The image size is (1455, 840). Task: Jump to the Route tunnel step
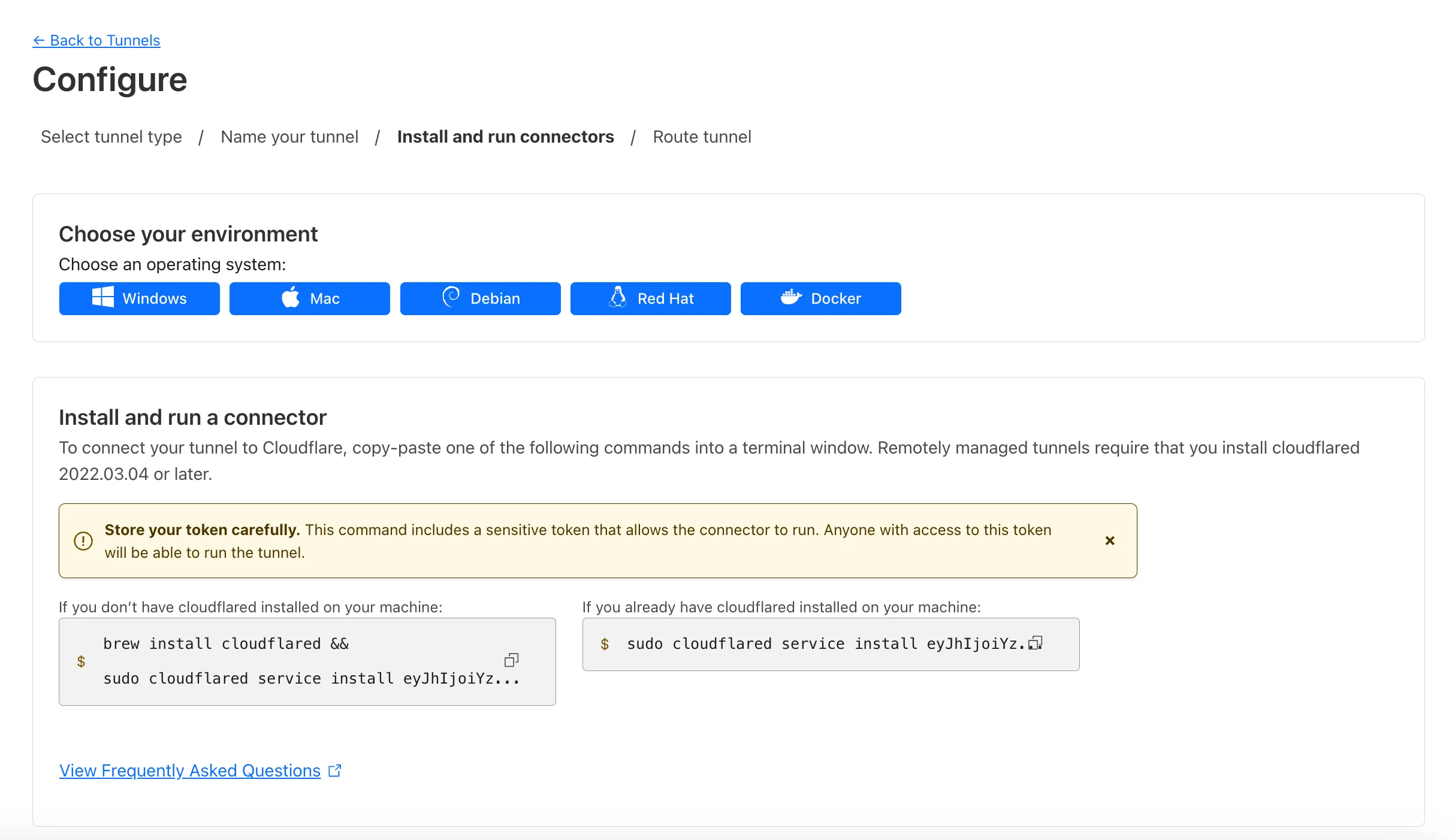[x=702, y=137]
